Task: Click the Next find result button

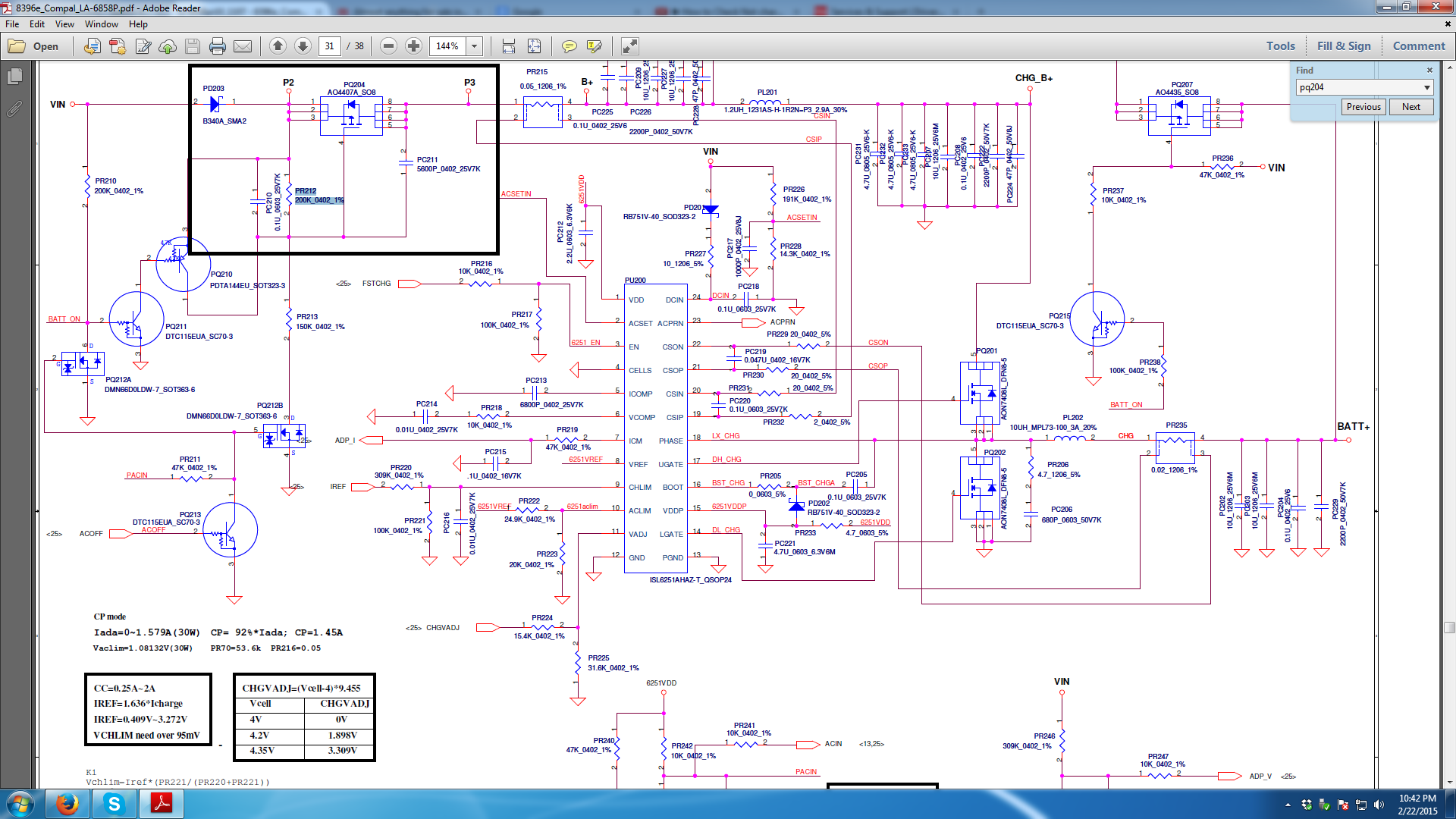Action: (x=1410, y=107)
